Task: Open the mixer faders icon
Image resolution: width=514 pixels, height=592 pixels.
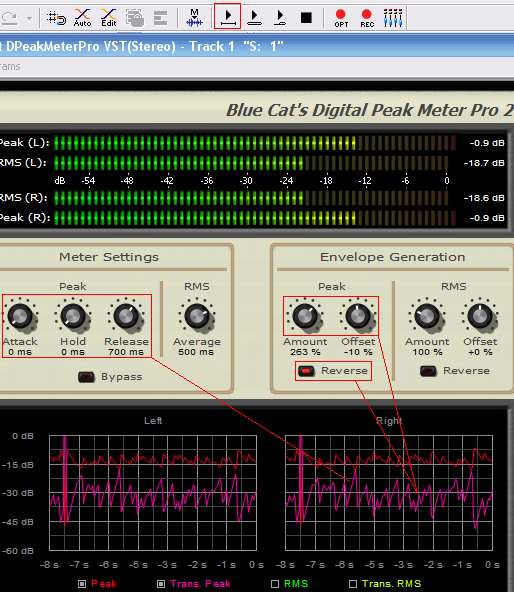Action: (x=393, y=18)
